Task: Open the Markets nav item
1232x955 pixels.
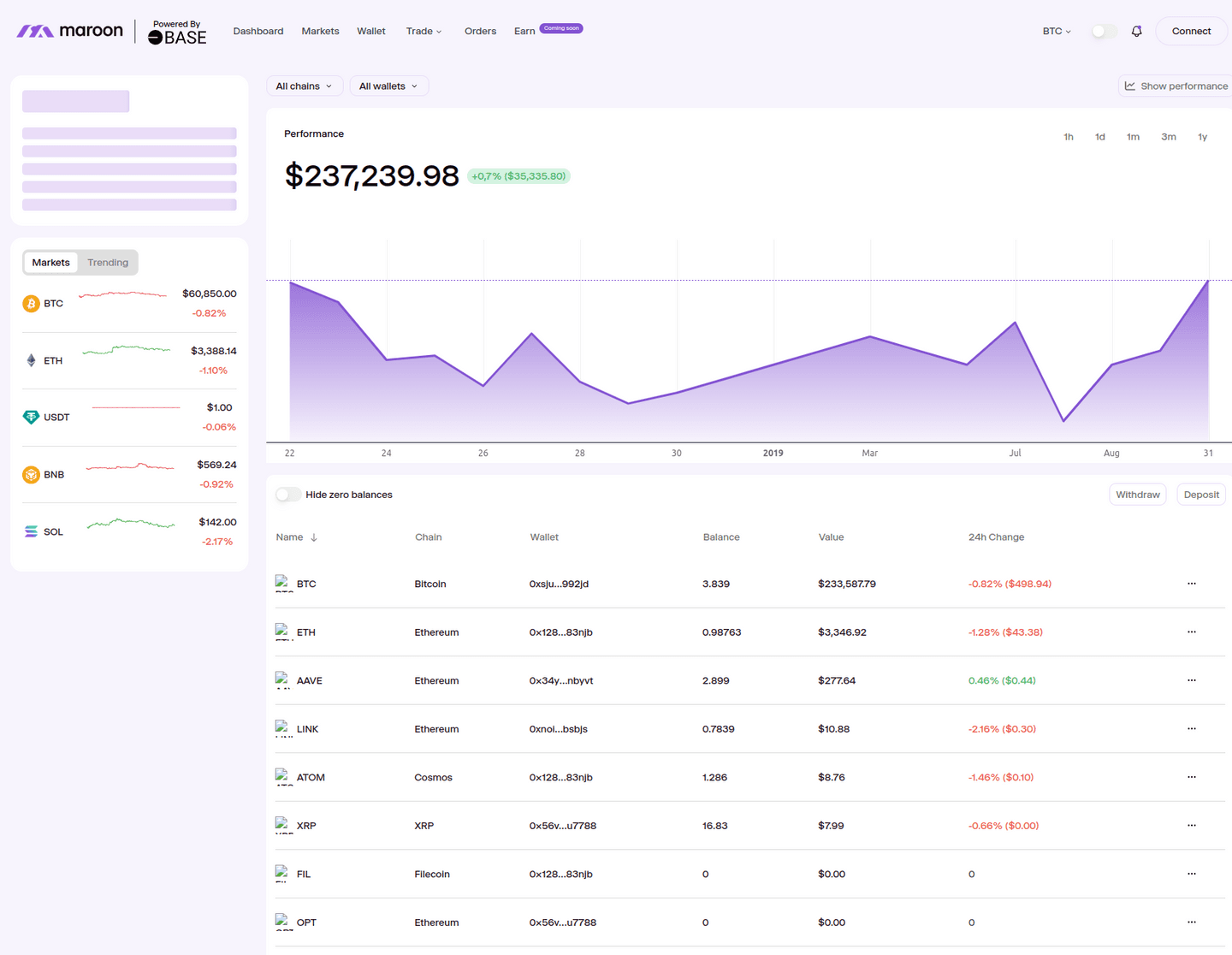Action: [320, 31]
